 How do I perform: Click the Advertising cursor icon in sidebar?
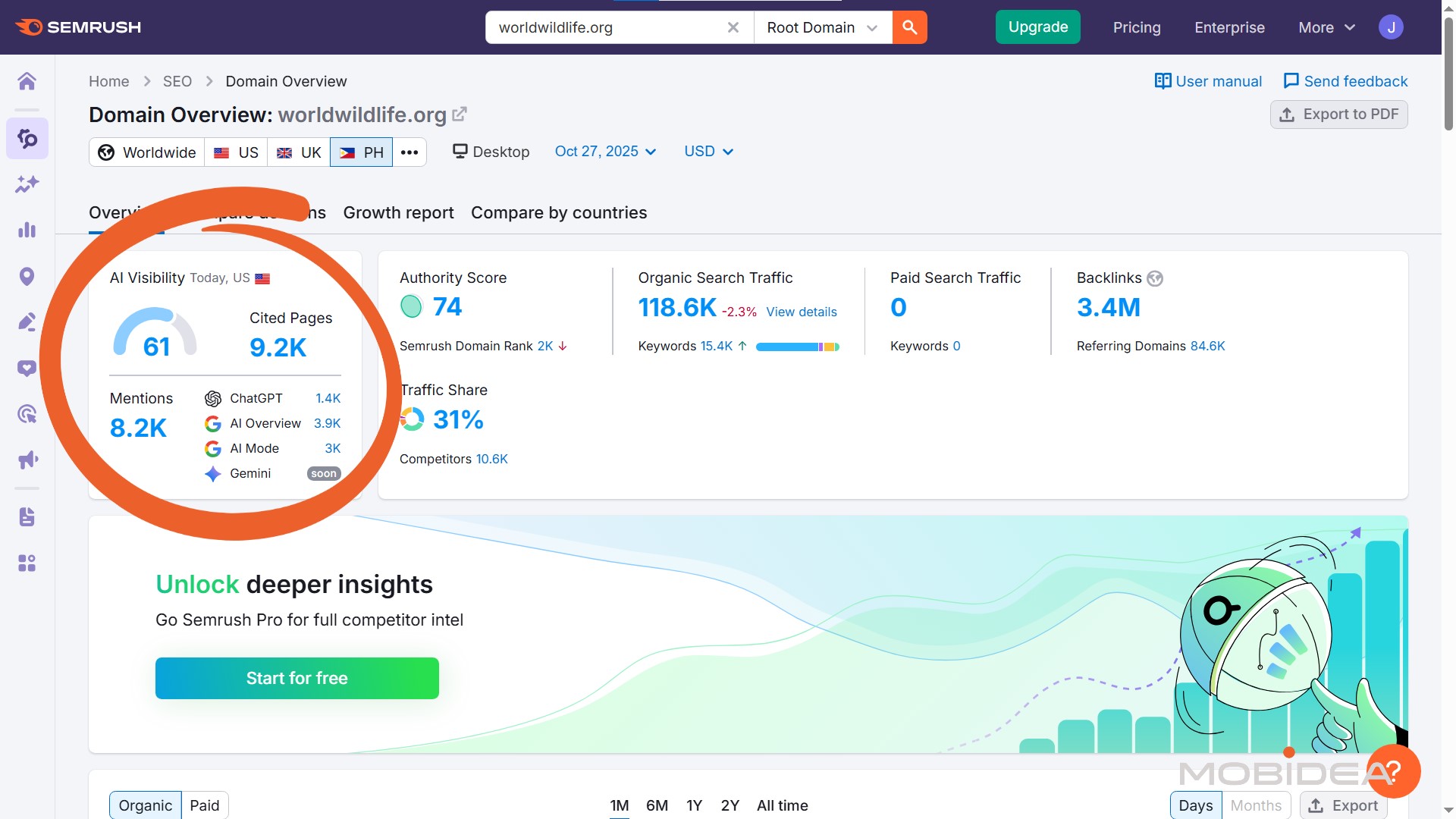[27, 414]
